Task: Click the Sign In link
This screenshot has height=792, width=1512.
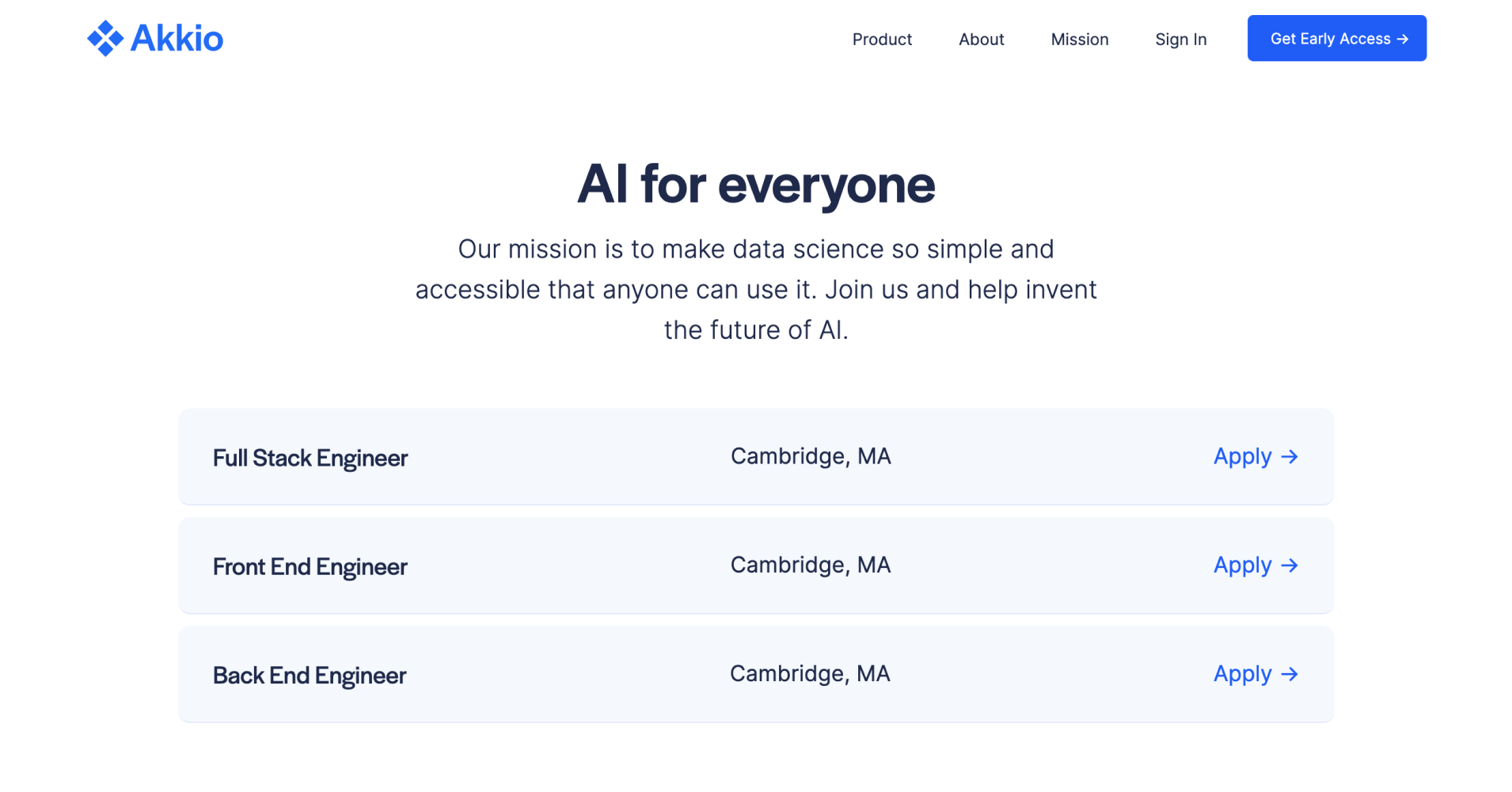Action: tap(1180, 39)
